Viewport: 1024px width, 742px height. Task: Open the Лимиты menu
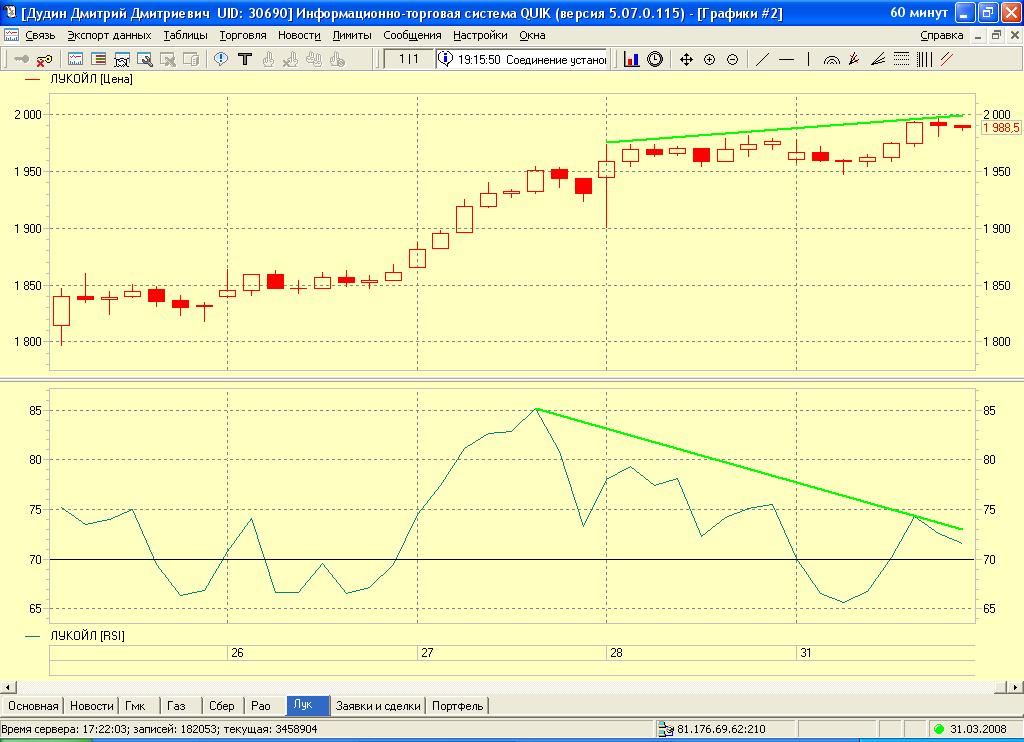coord(352,35)
